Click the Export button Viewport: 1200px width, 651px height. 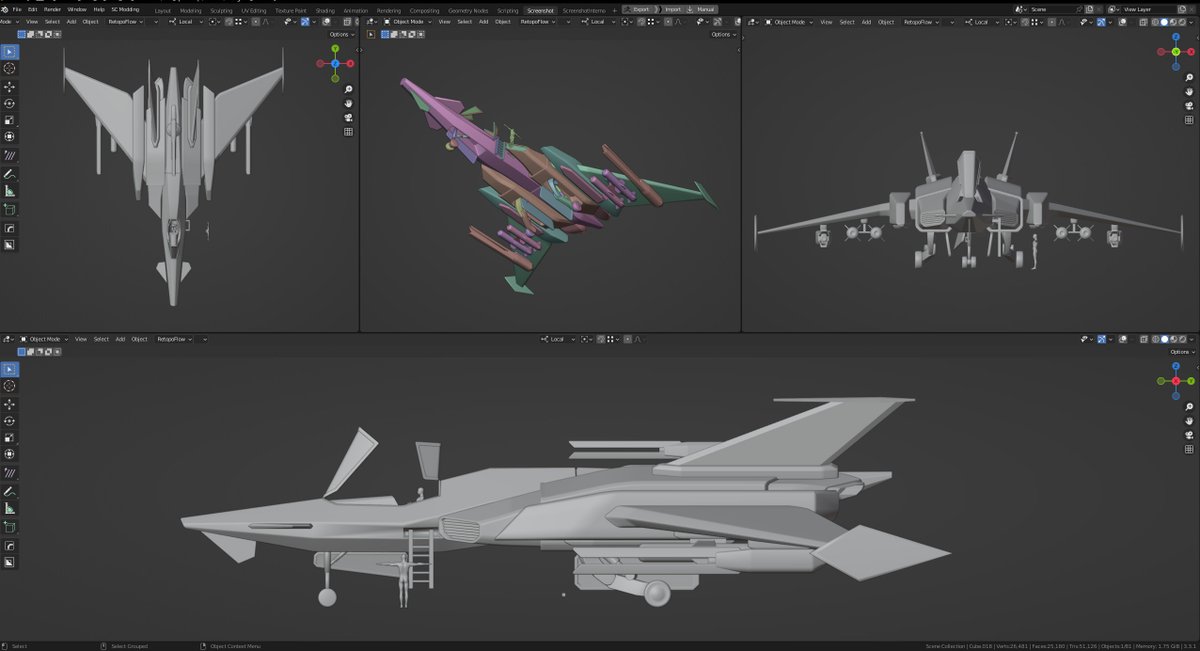click(640, 9)
